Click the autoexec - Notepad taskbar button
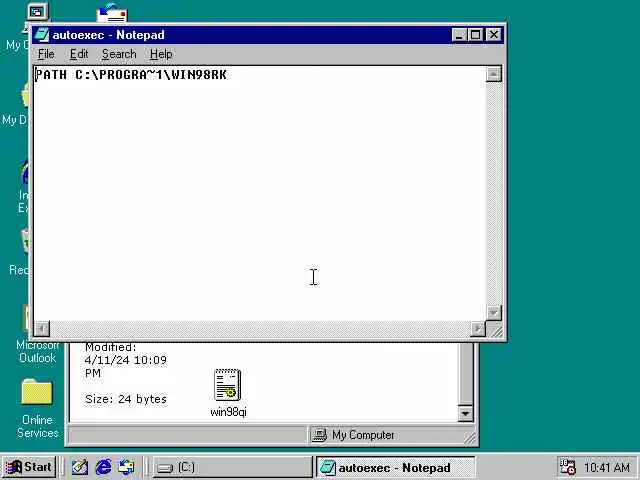 tap(395, 467)
